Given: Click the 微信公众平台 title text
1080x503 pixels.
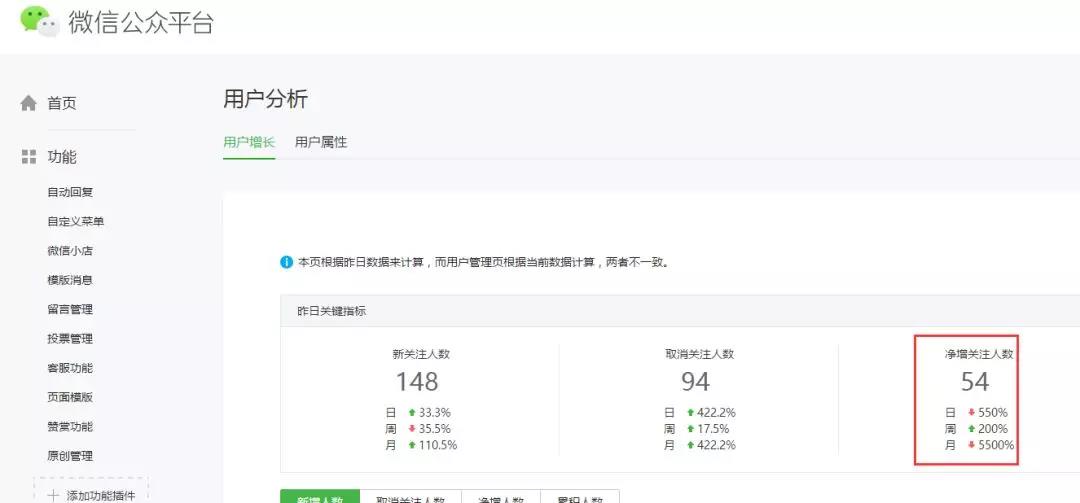Looking at the screenshot, I should 141,22.
